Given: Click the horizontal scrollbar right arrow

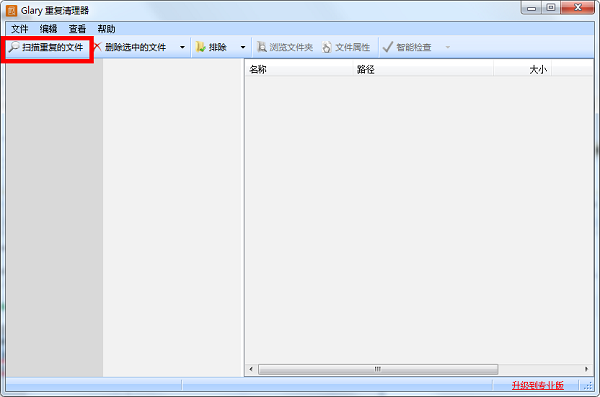Looking at the screenshot, I should (586, 369).
